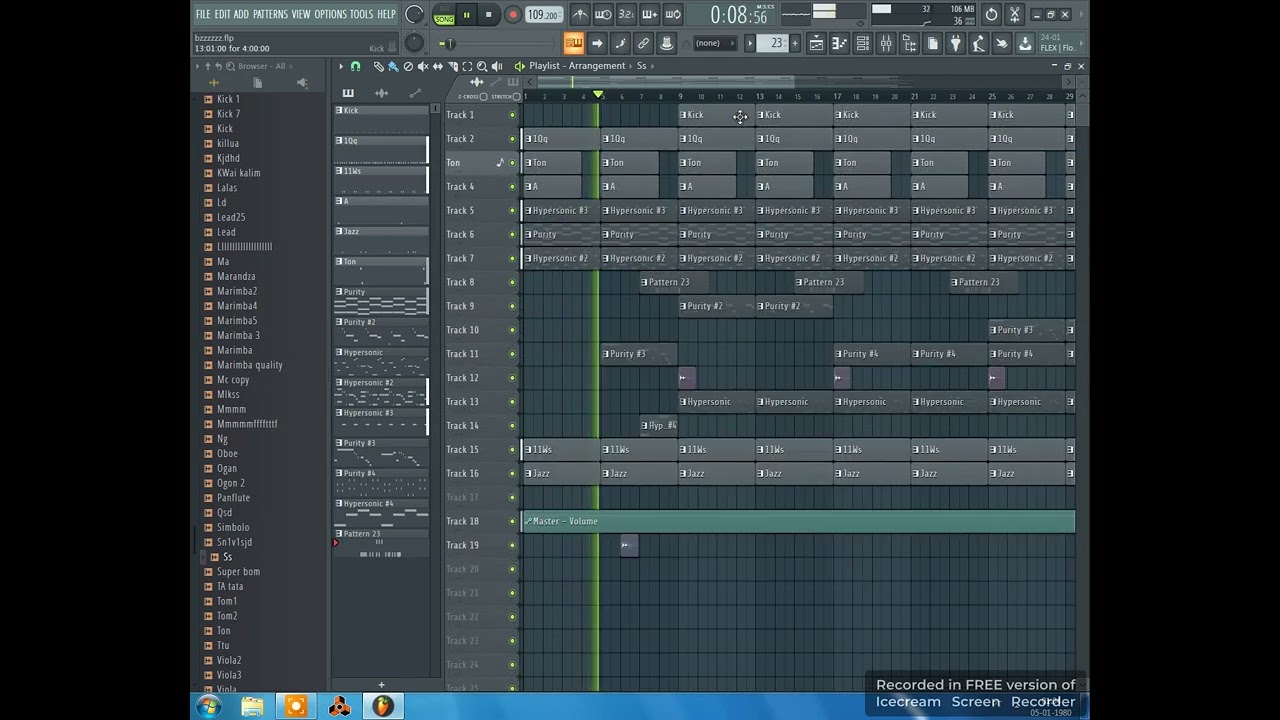Image resolution: width=1280 pixels, height=720 pixels.
Task: Click the hat icon in toolbar
Action: (x=666, y=43)
